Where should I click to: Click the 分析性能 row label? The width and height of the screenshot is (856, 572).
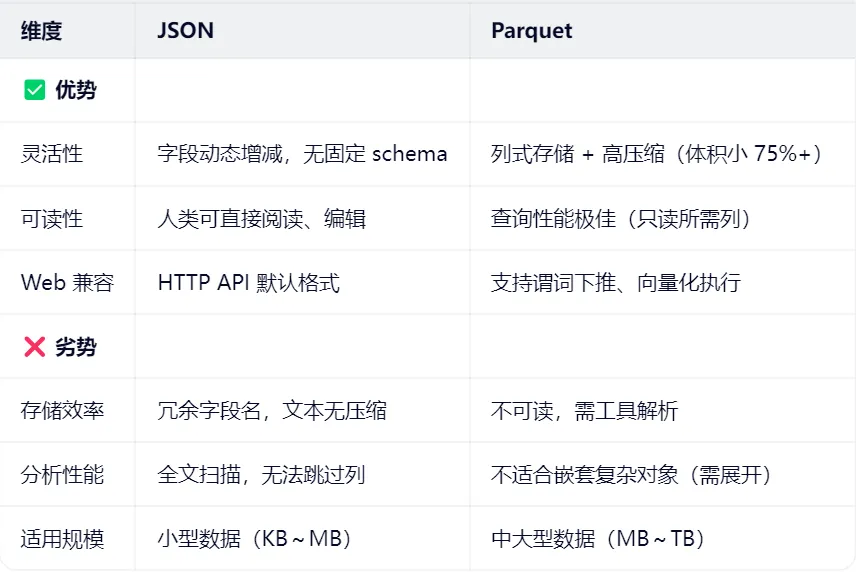click(62, 474)
